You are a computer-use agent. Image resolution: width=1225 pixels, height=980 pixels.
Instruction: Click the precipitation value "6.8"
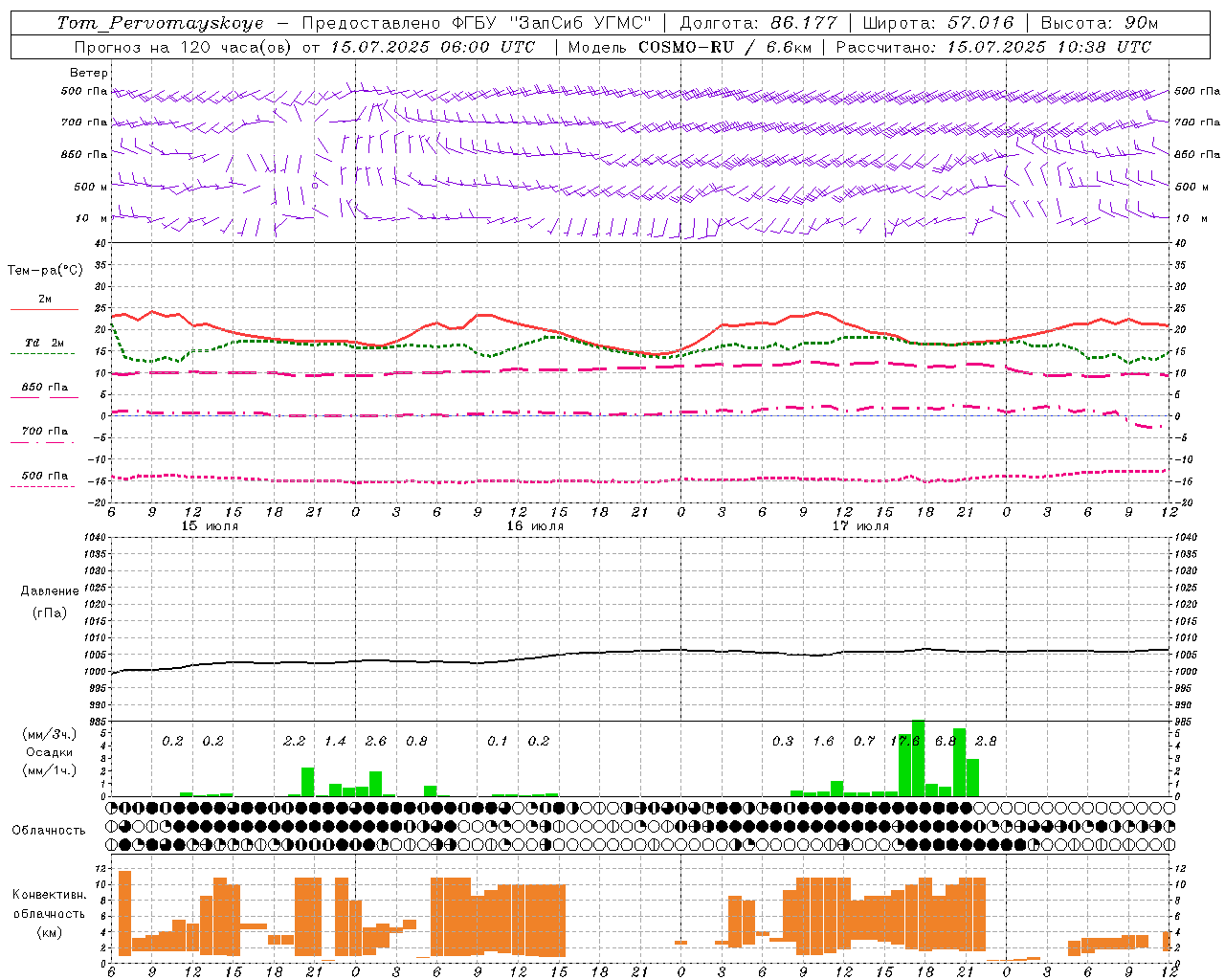point(946,741)
